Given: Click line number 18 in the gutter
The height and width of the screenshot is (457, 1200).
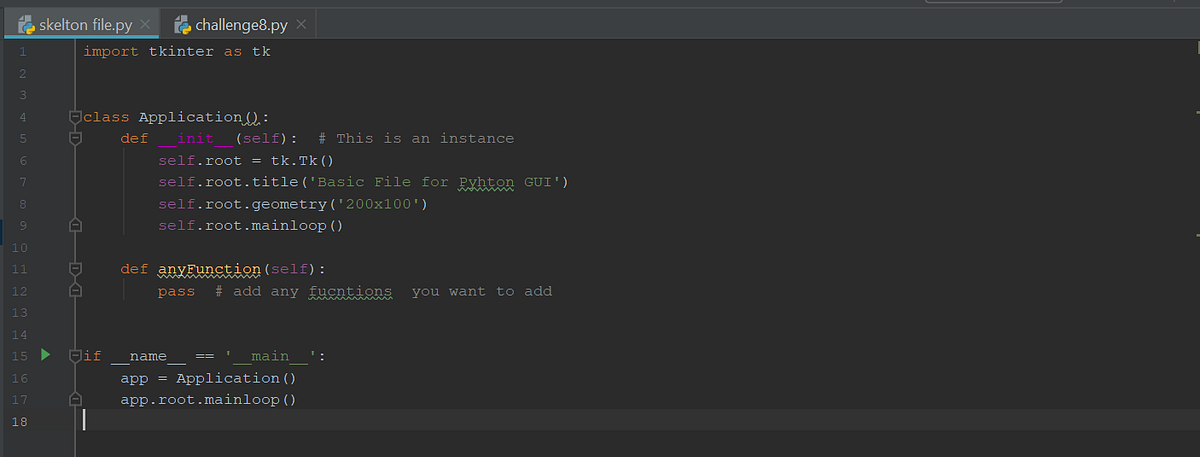Looking at the screenshot, I should coord(20,422).
